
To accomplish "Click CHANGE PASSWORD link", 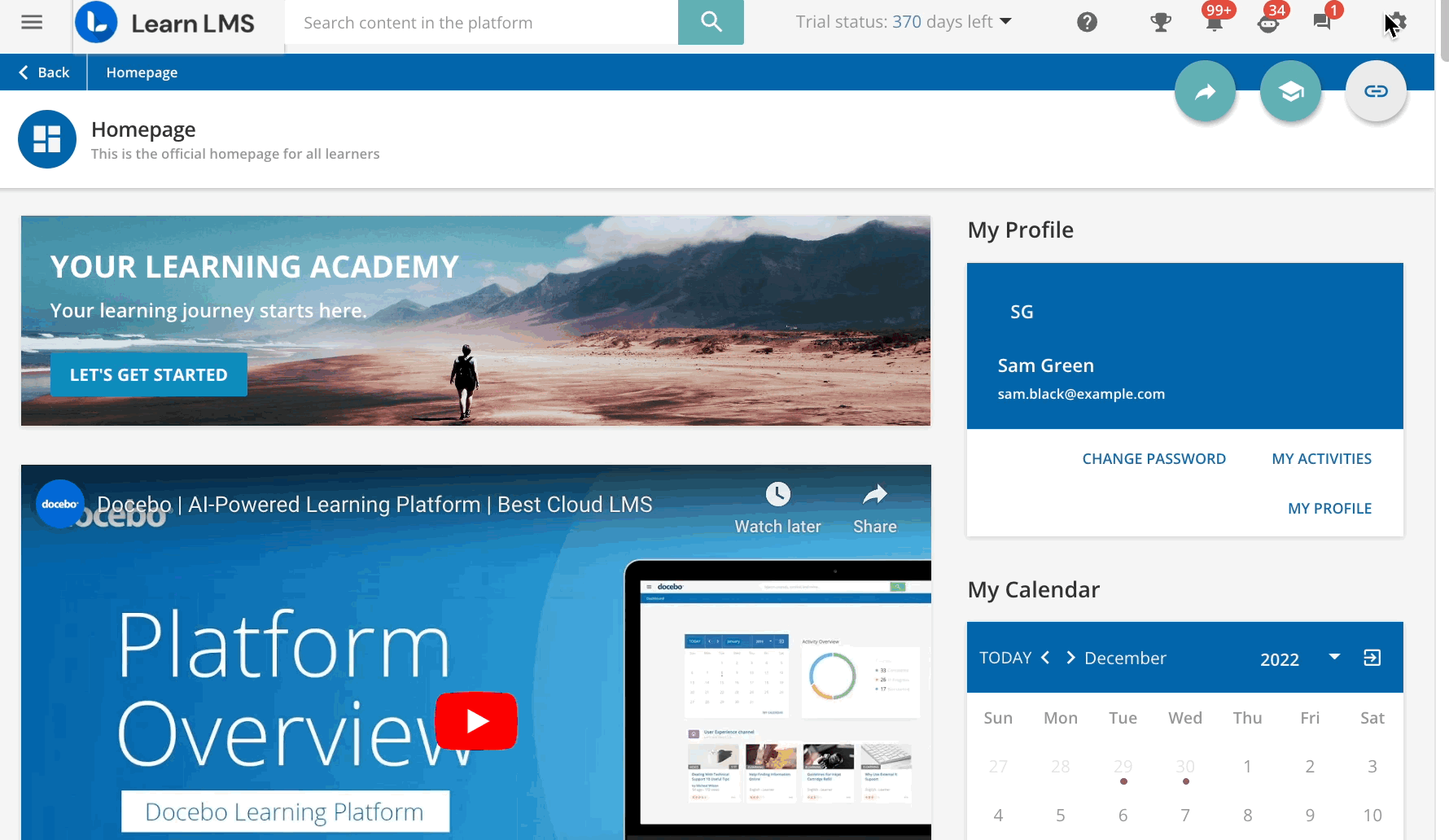I will tap(1154, 458).
